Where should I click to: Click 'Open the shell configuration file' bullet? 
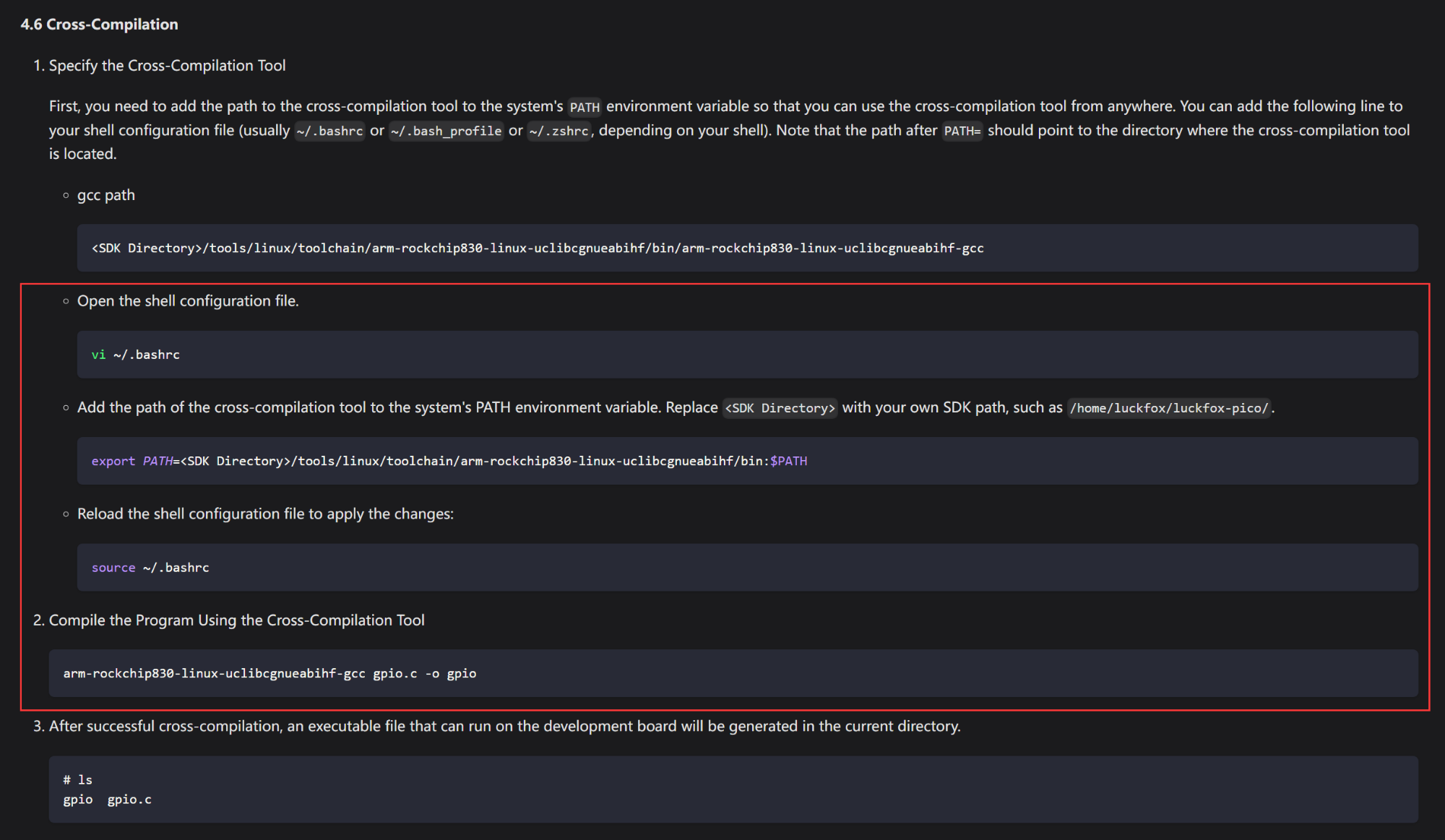tap(188, 301)
